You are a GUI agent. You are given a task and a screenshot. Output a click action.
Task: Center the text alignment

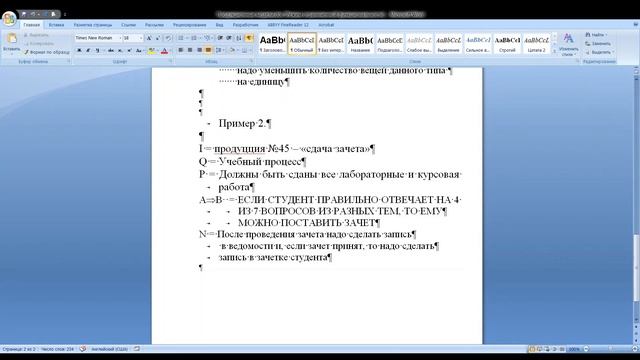tap(190, 50)
